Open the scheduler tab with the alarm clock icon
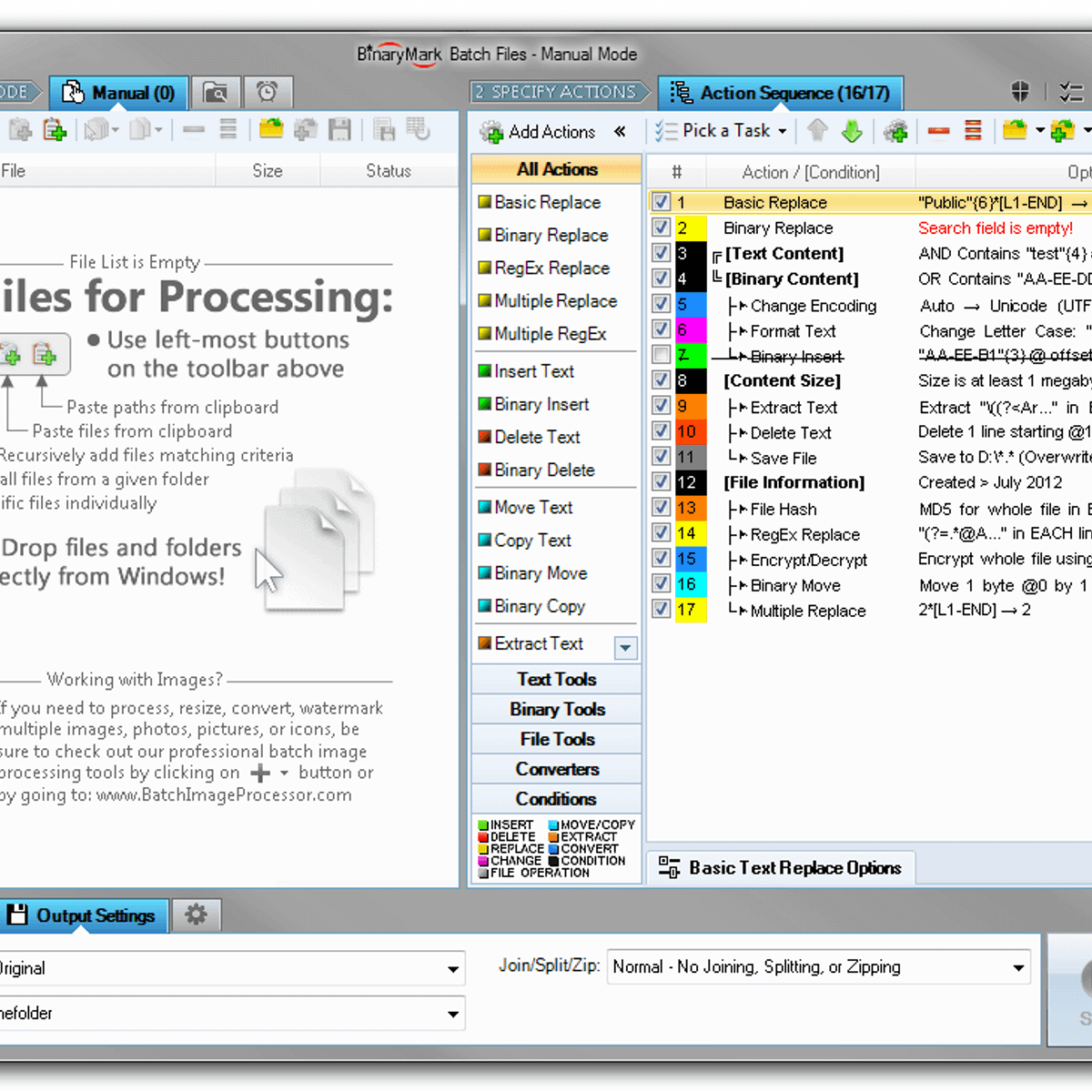Screen dimensions: 1092x1092 (268, 93)
